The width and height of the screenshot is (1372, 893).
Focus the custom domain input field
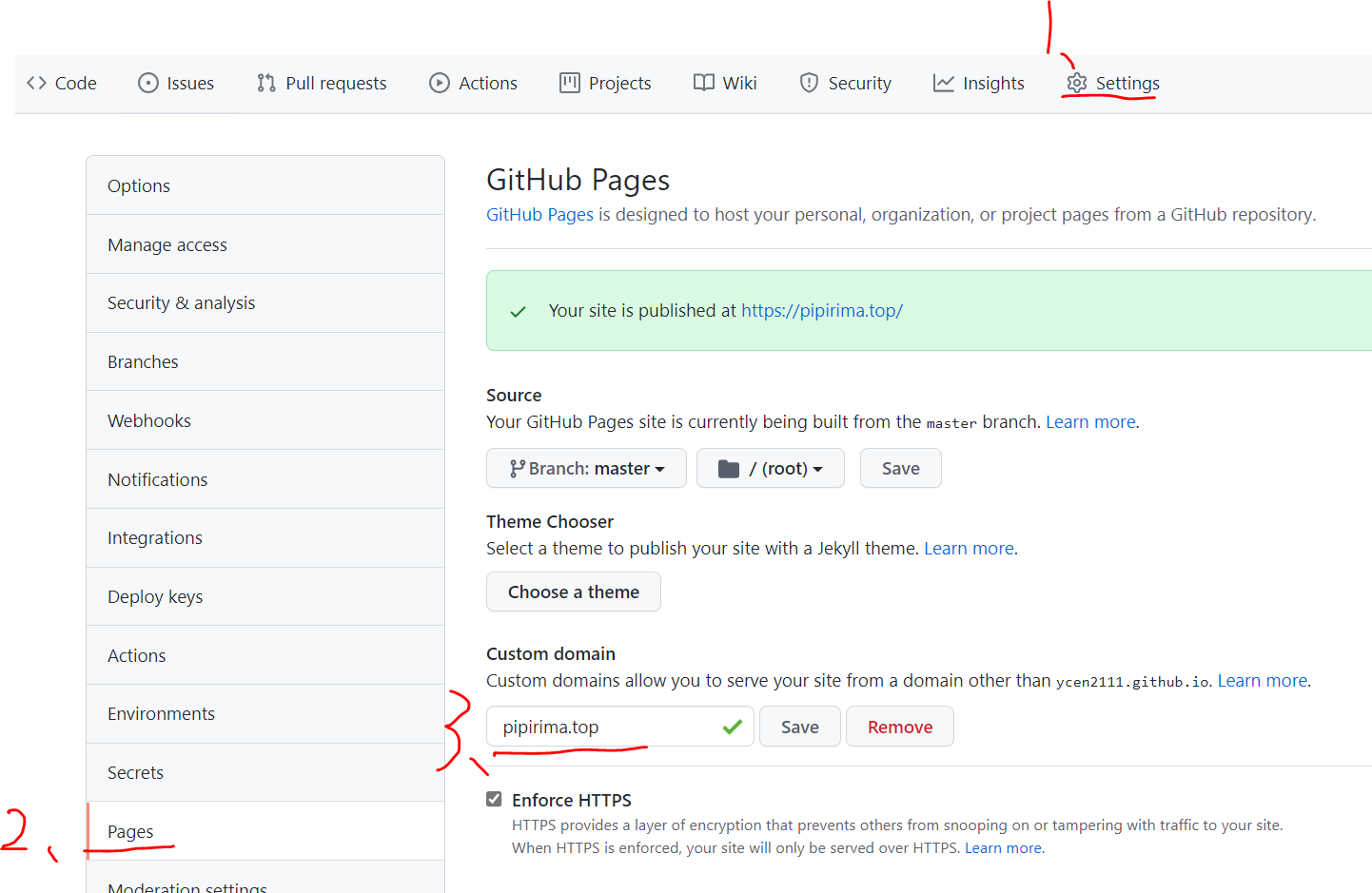click(x=620, y=727)
